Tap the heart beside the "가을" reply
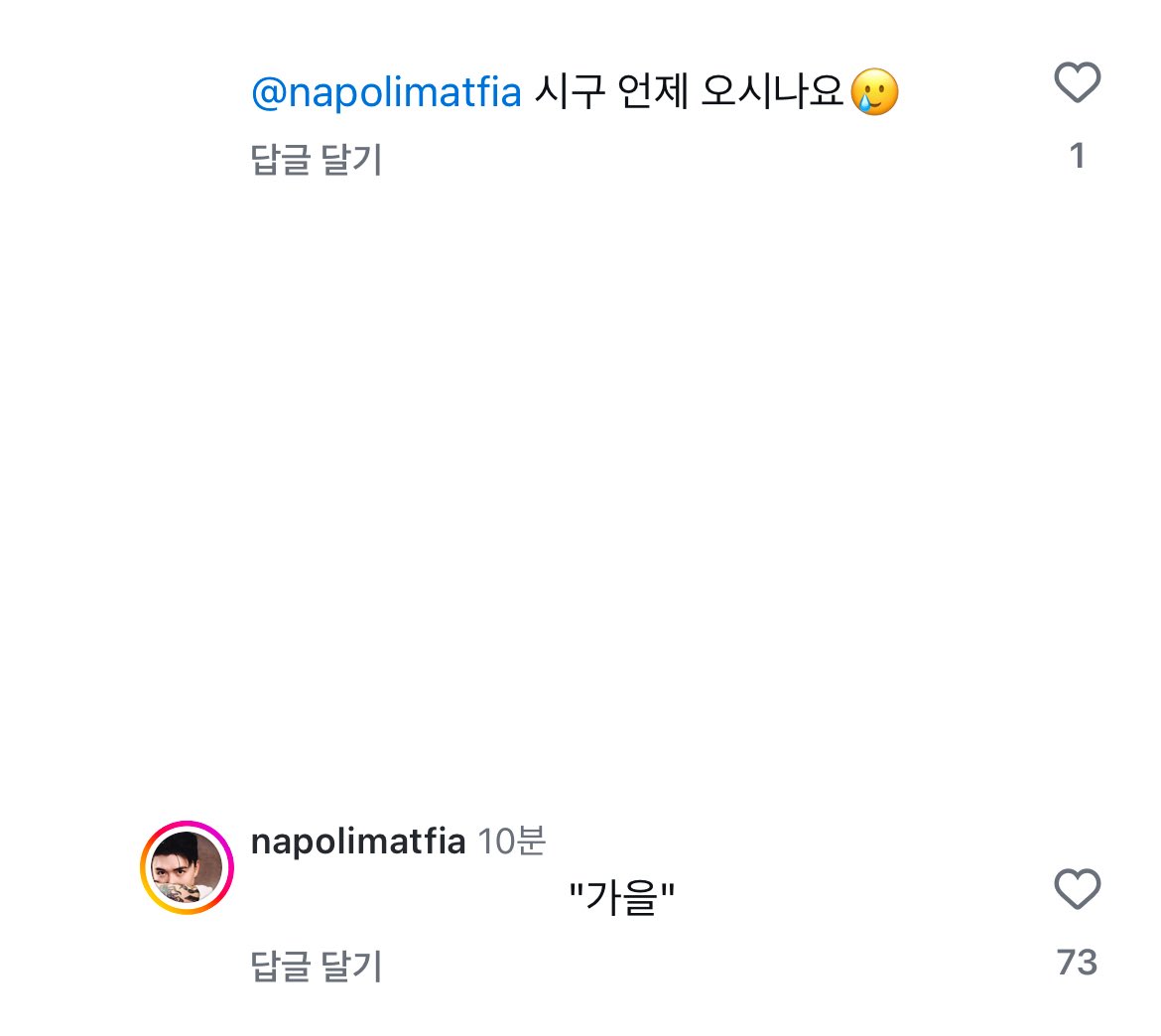 click(x=1077, y=889)
